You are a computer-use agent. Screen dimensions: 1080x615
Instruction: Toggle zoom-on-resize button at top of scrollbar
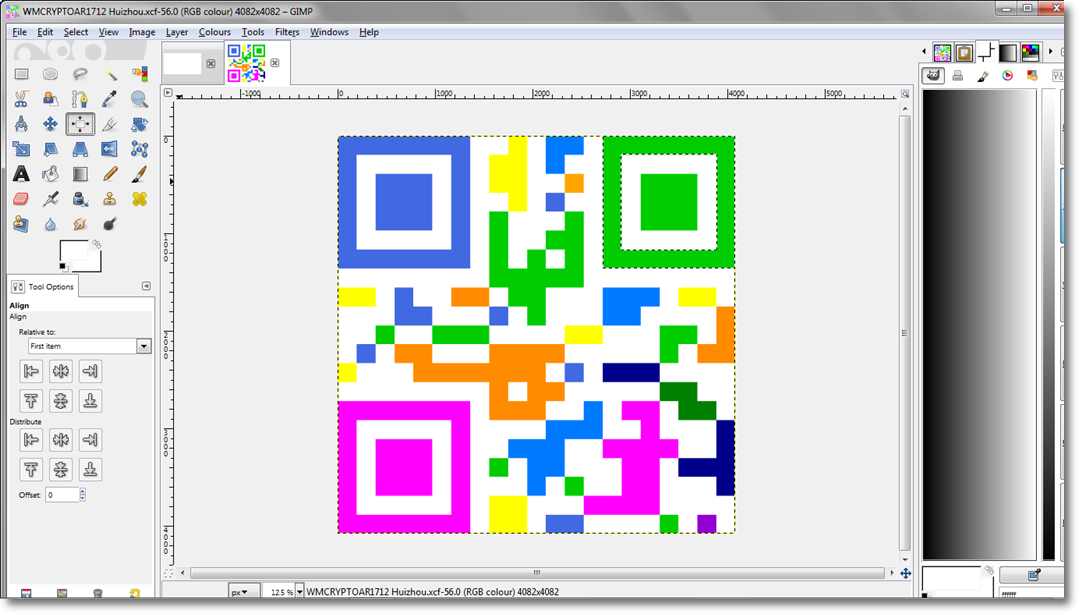pos(905,93)
